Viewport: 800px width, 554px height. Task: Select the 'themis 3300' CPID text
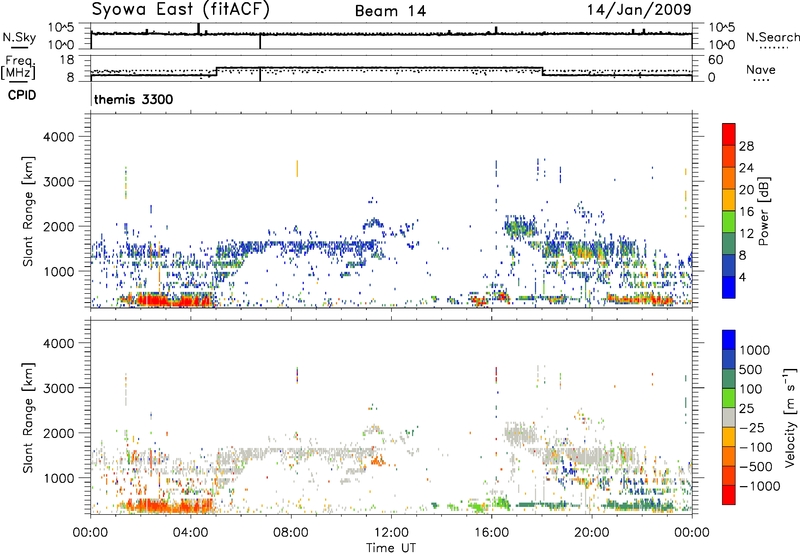point(134,99)
